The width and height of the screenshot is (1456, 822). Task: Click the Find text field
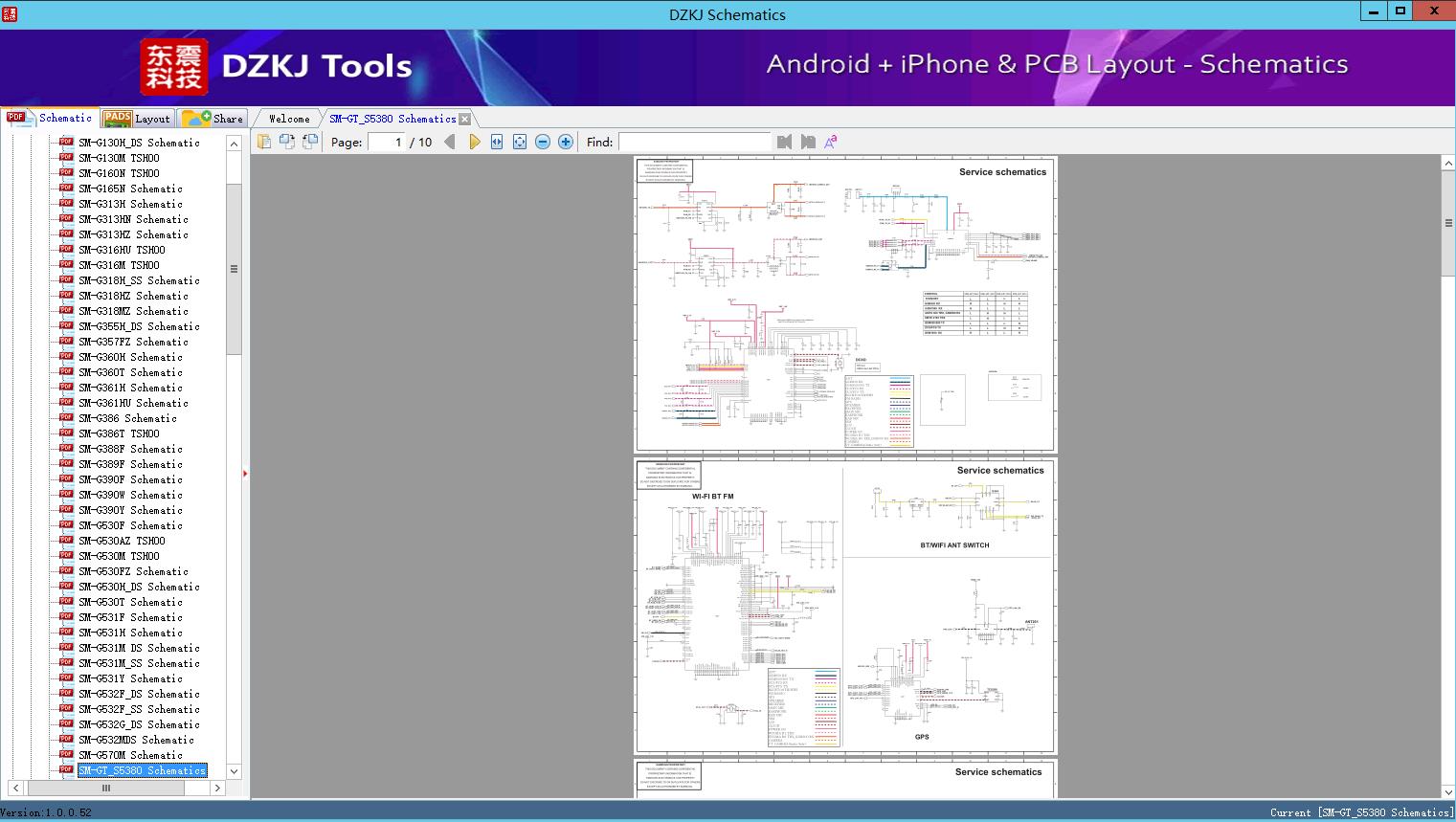(x=694, y=142)
